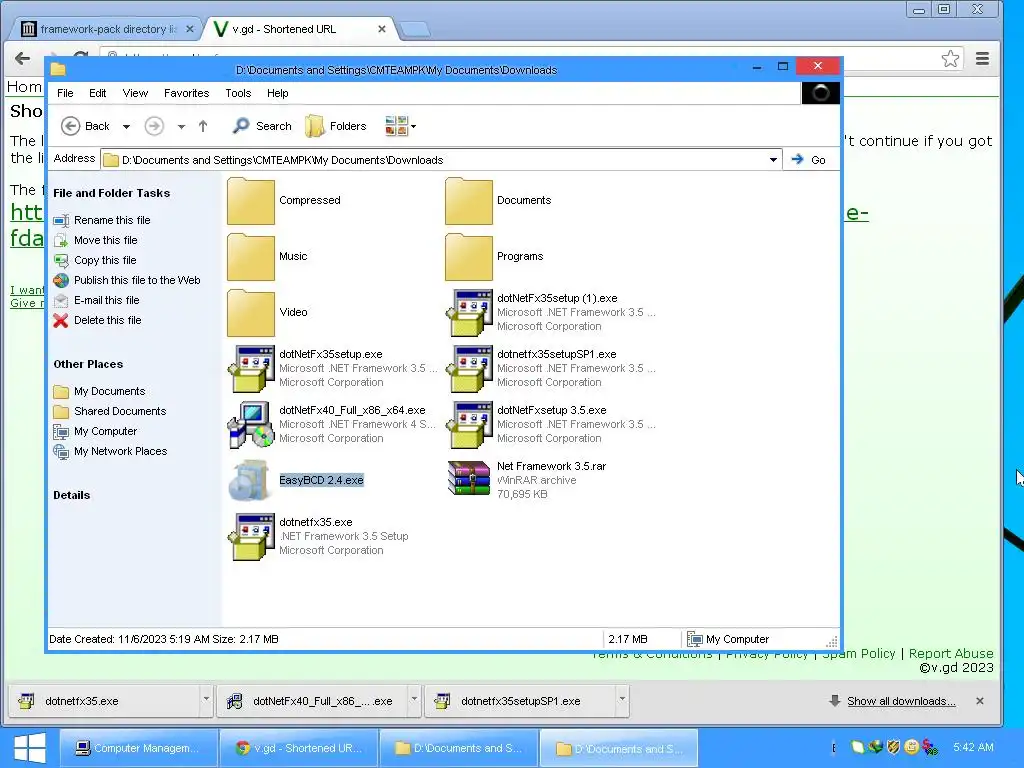Open the Documents folder icon

tap(469, 201)
